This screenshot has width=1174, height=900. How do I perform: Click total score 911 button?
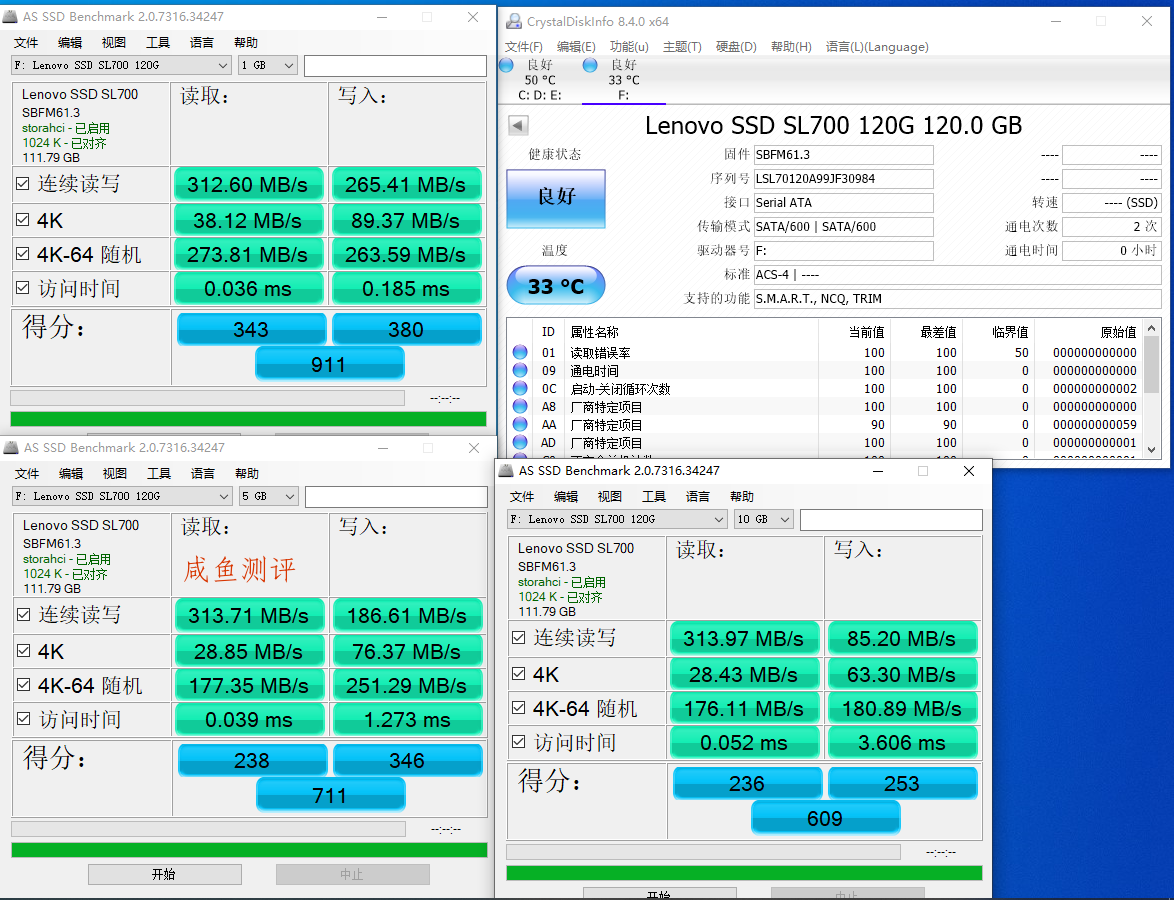329,365
